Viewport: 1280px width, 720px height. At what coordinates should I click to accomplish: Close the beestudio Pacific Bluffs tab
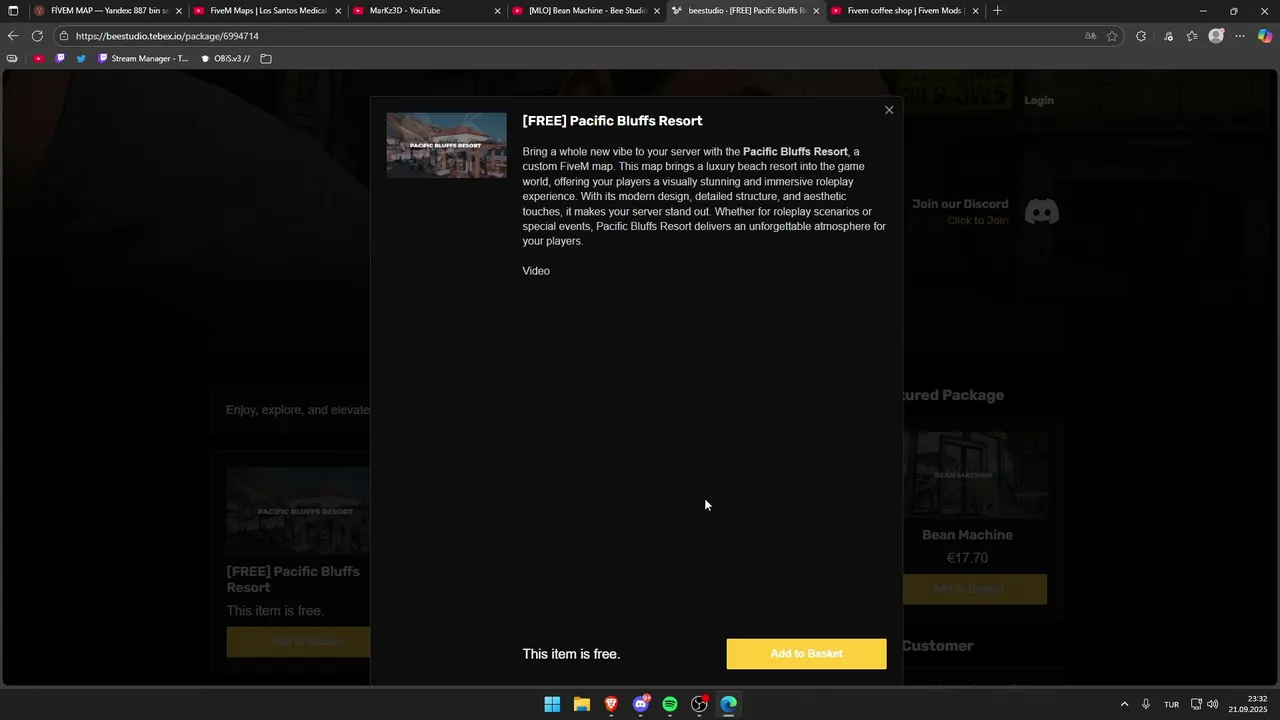pos(816,11)
